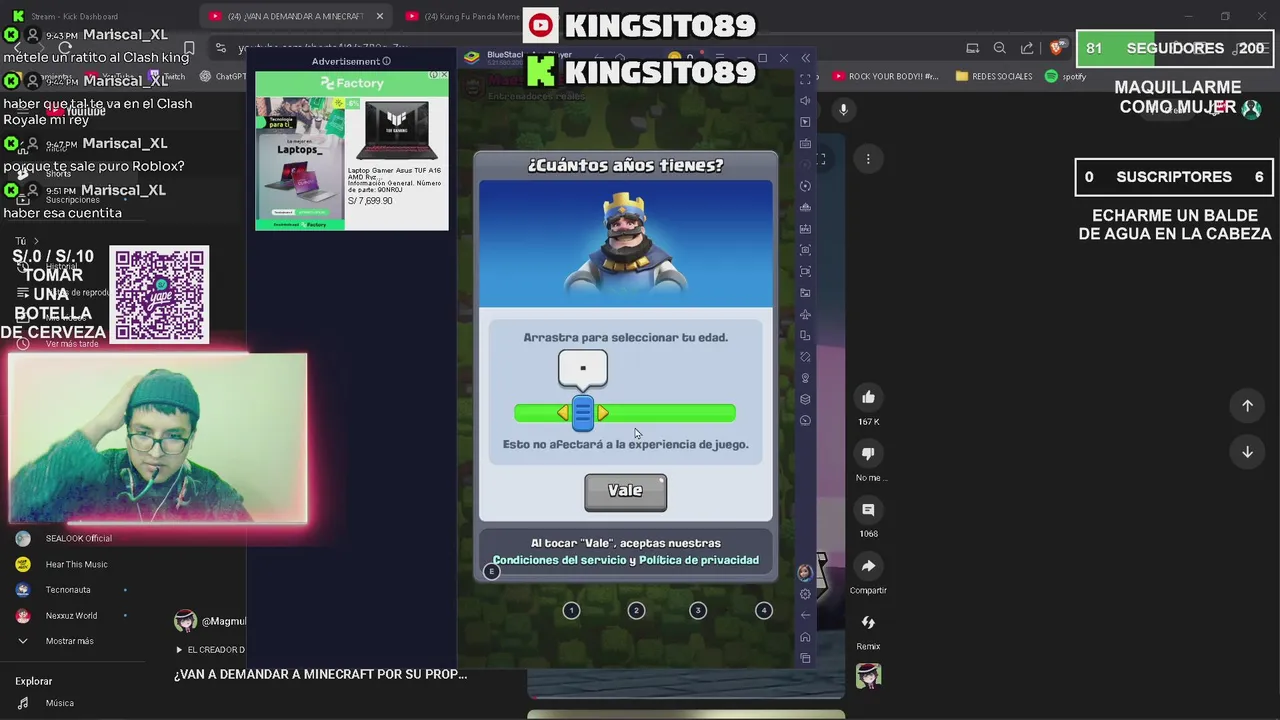The height and width of the screenshot is (720, 1280).
Task: Click the browser zoom magnifier icon
Action: coord(999,48)
